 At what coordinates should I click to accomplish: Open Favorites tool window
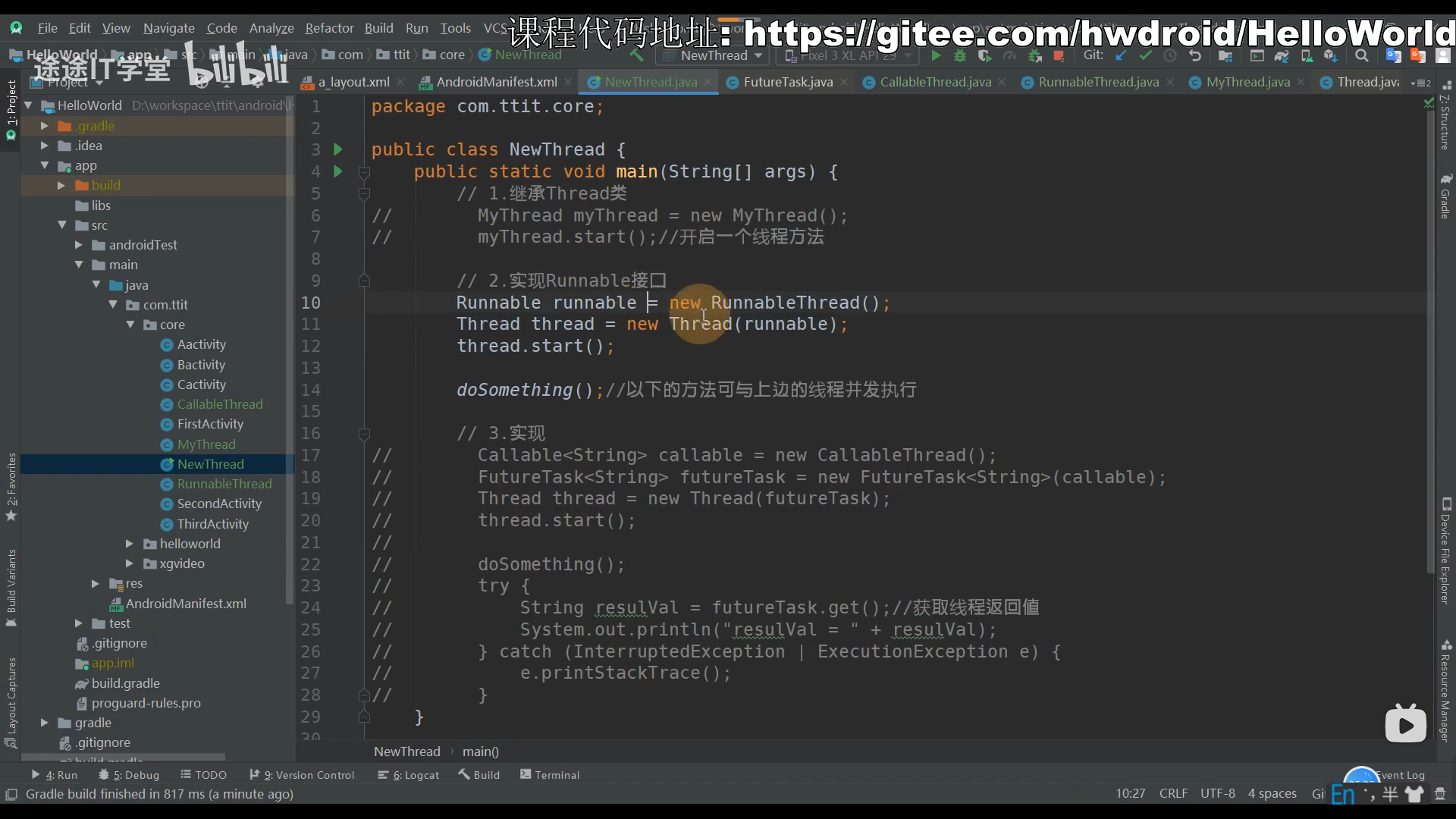click(x=11, y=487)
